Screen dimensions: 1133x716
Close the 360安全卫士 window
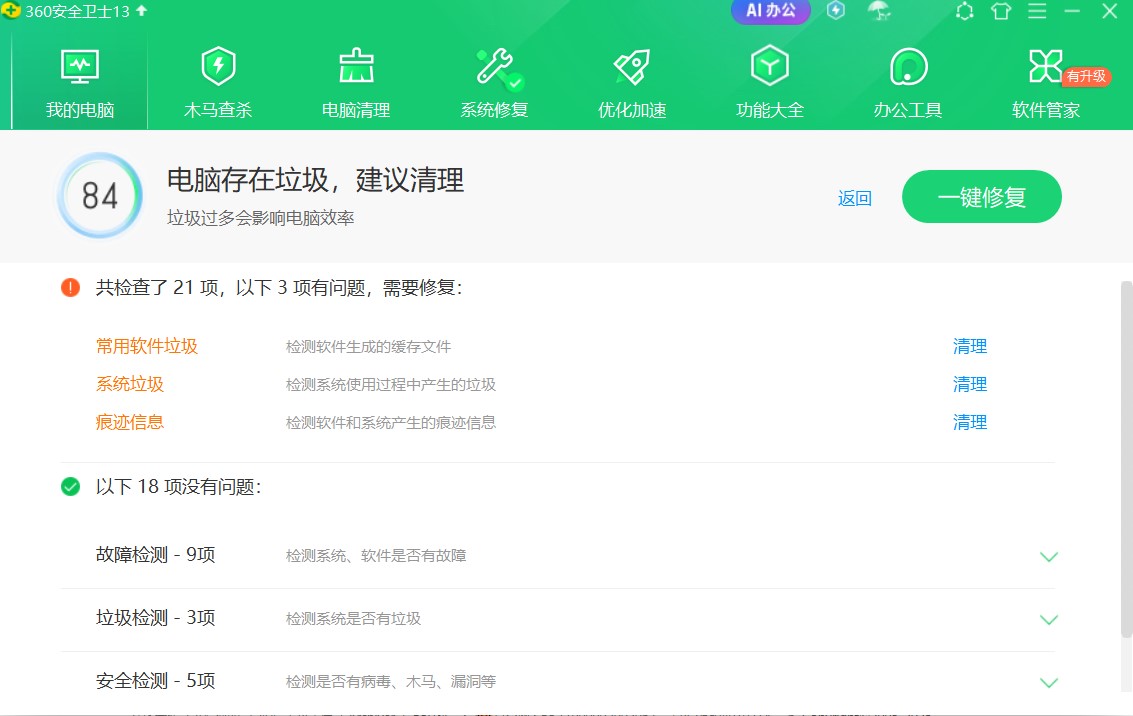1109,12
